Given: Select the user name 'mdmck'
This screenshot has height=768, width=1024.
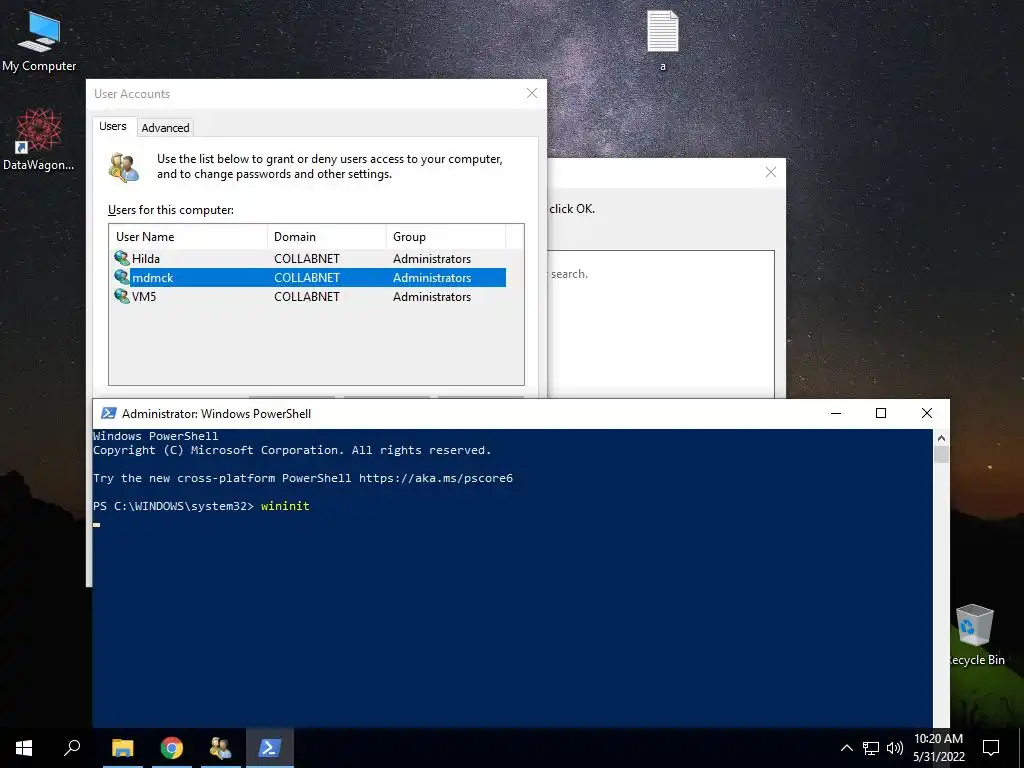Looking at the screenshot, I should click(x=153, y=278).
